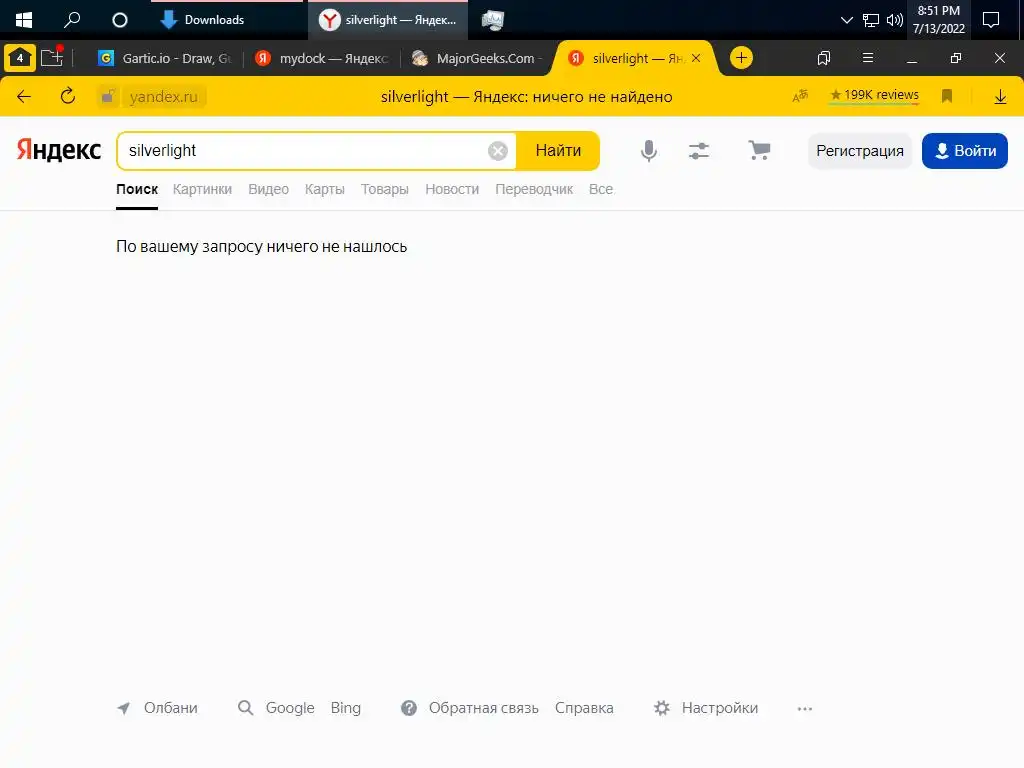Switch to the MajorGeeks.Com tab
The width and height of the screenshot is (1024, 768).
click(477, 58)
